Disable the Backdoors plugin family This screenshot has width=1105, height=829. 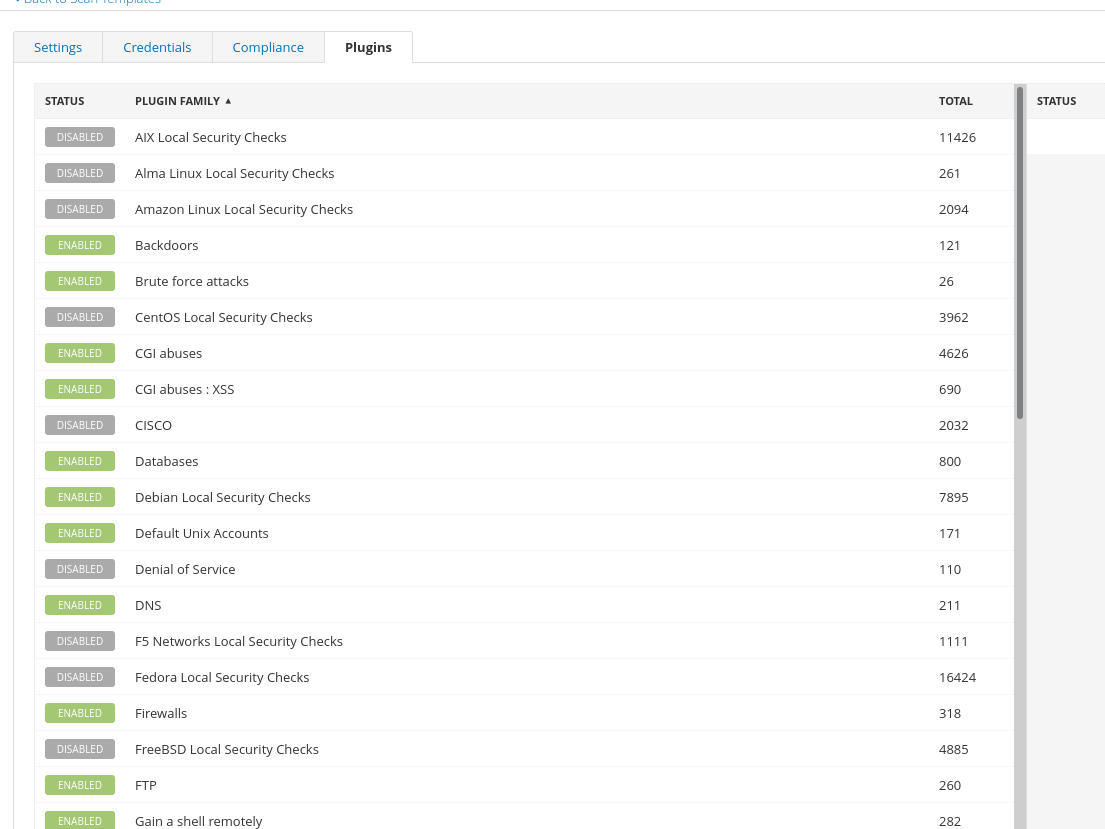pyautogui.click(x=80, y=245)
